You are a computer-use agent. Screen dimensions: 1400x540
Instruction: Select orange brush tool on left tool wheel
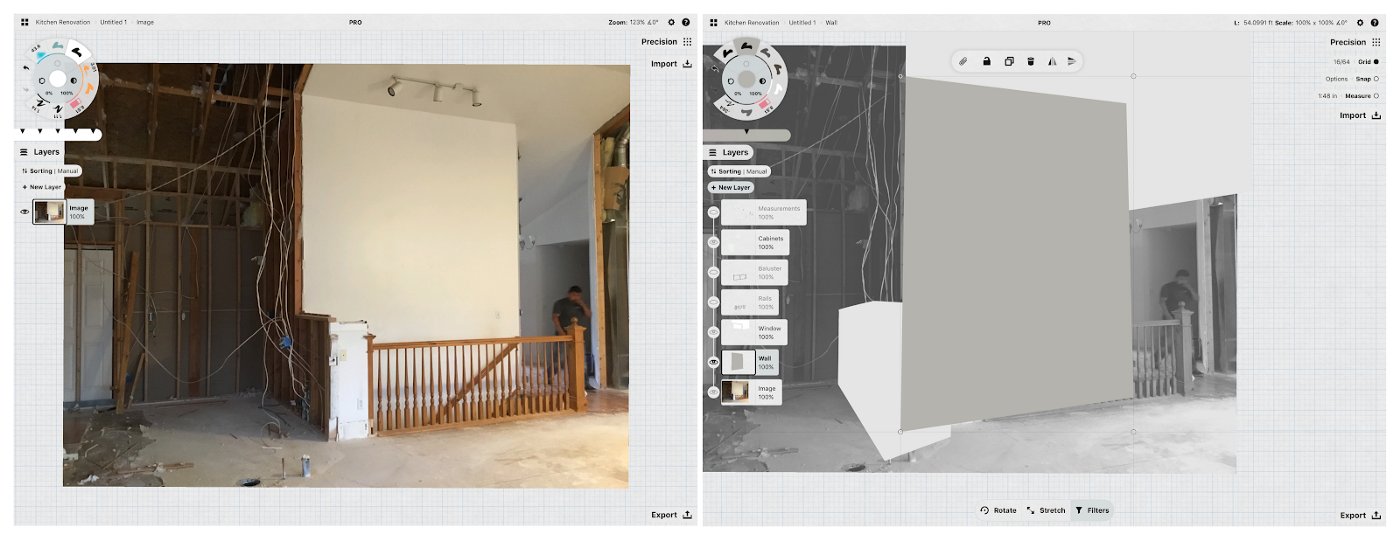[88, 88]
